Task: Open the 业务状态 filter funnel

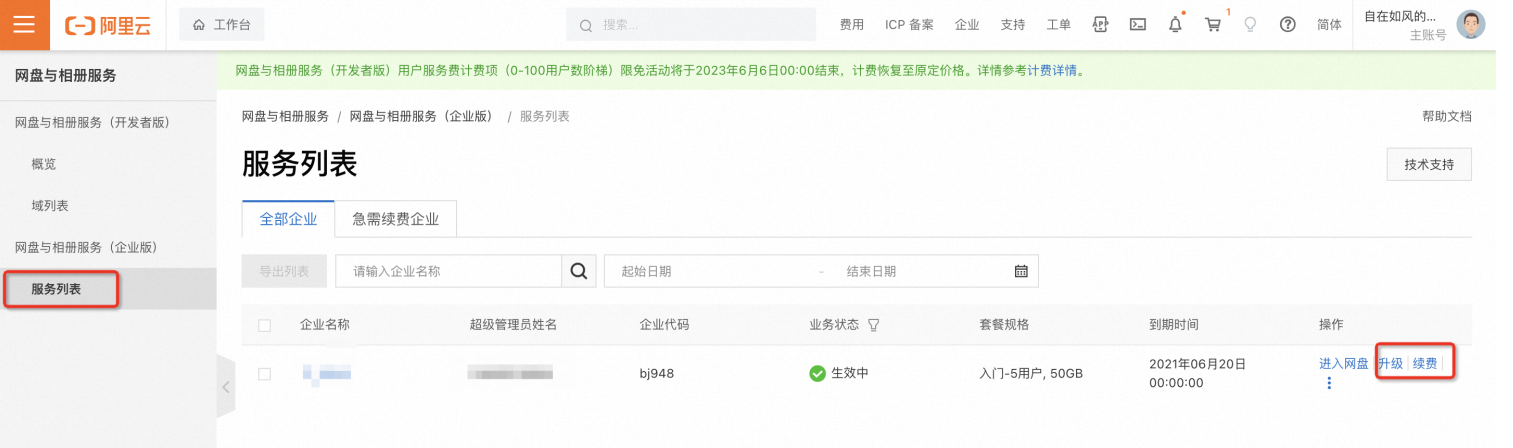Action: click(874, 325)
